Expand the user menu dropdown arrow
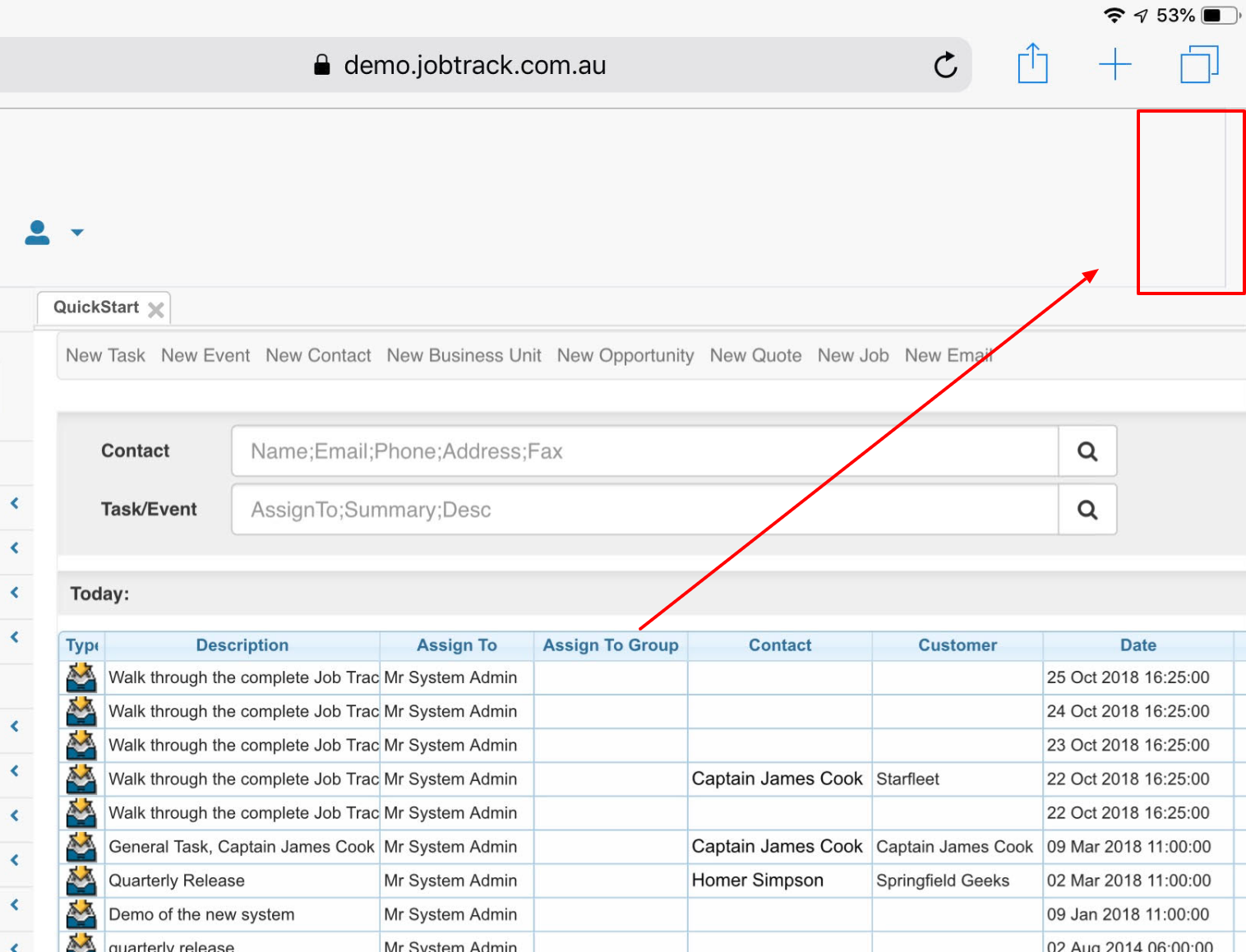1246x952 pixels. click(77, 233)
